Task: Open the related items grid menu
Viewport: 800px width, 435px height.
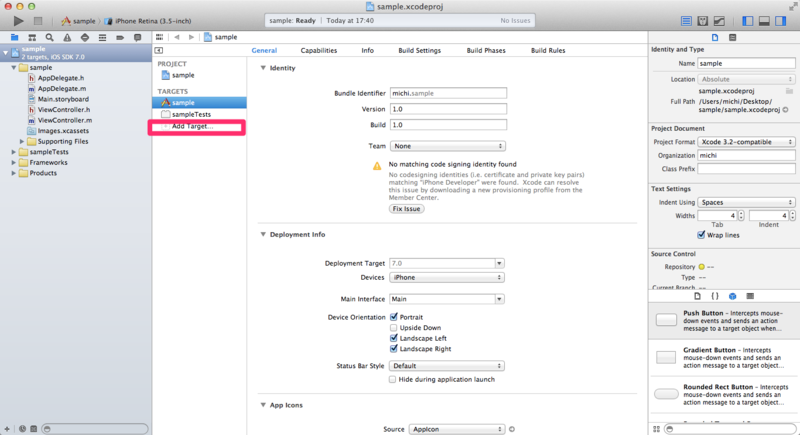Action: tap(160, 37)
